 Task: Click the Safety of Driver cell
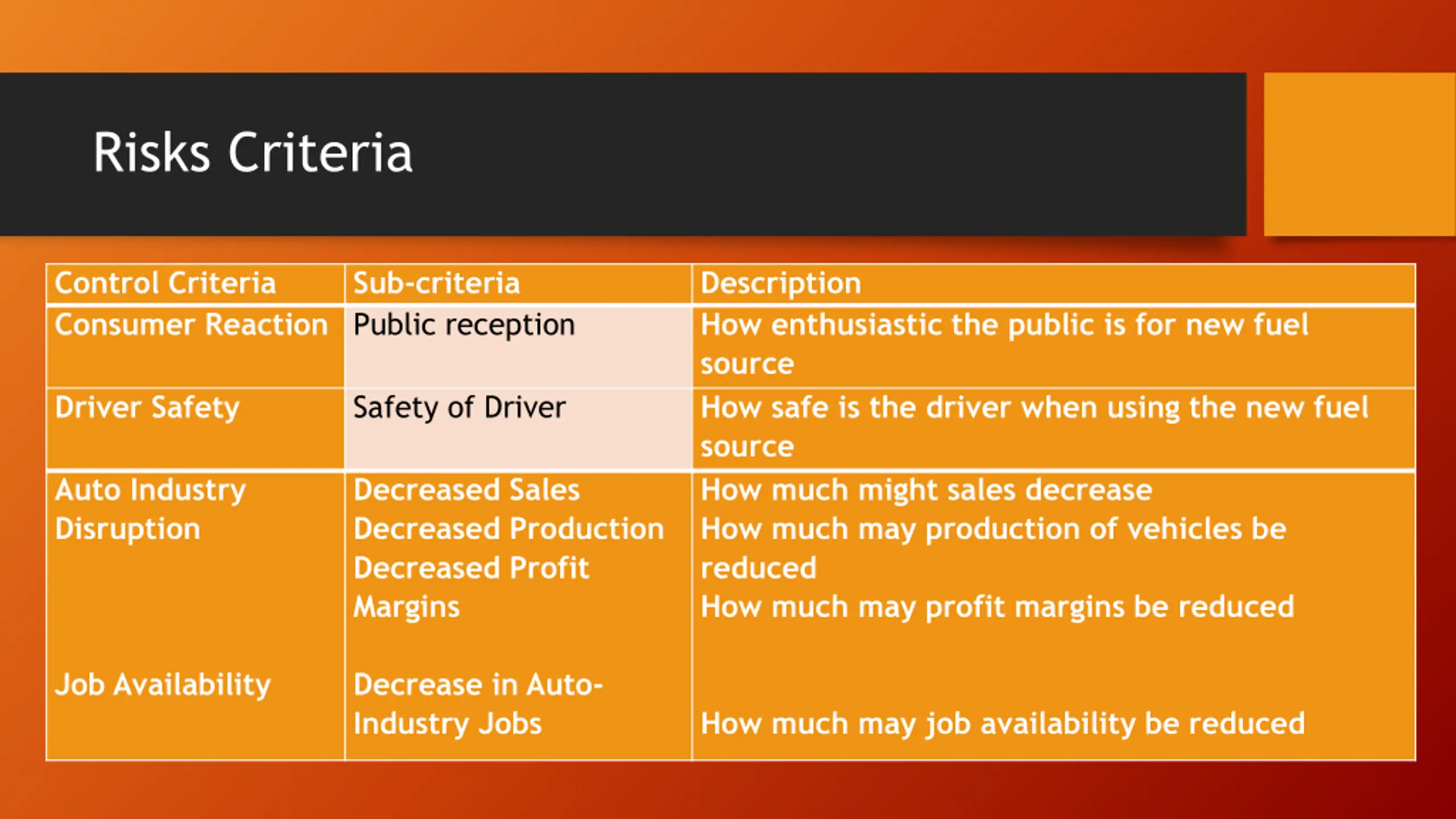click(518, 429)
